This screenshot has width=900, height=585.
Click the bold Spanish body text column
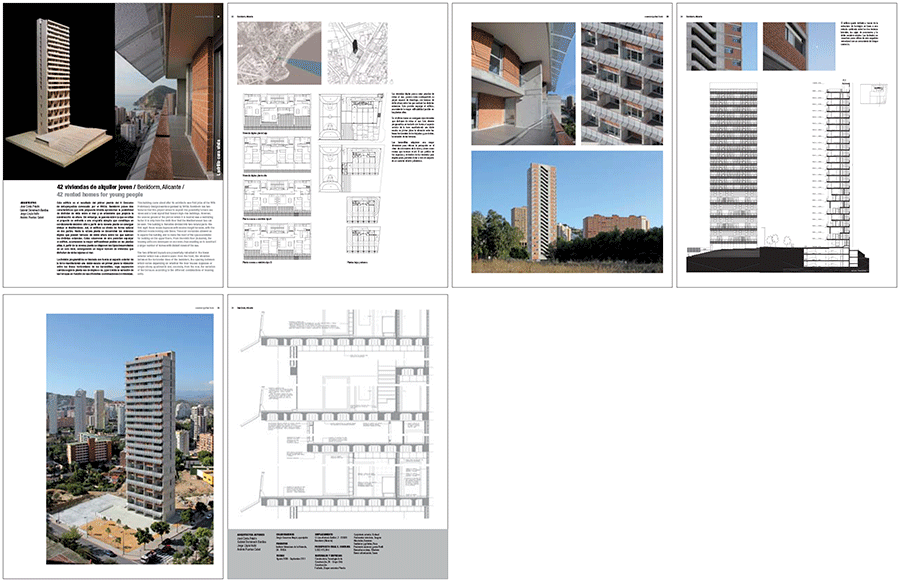point(95,239)
